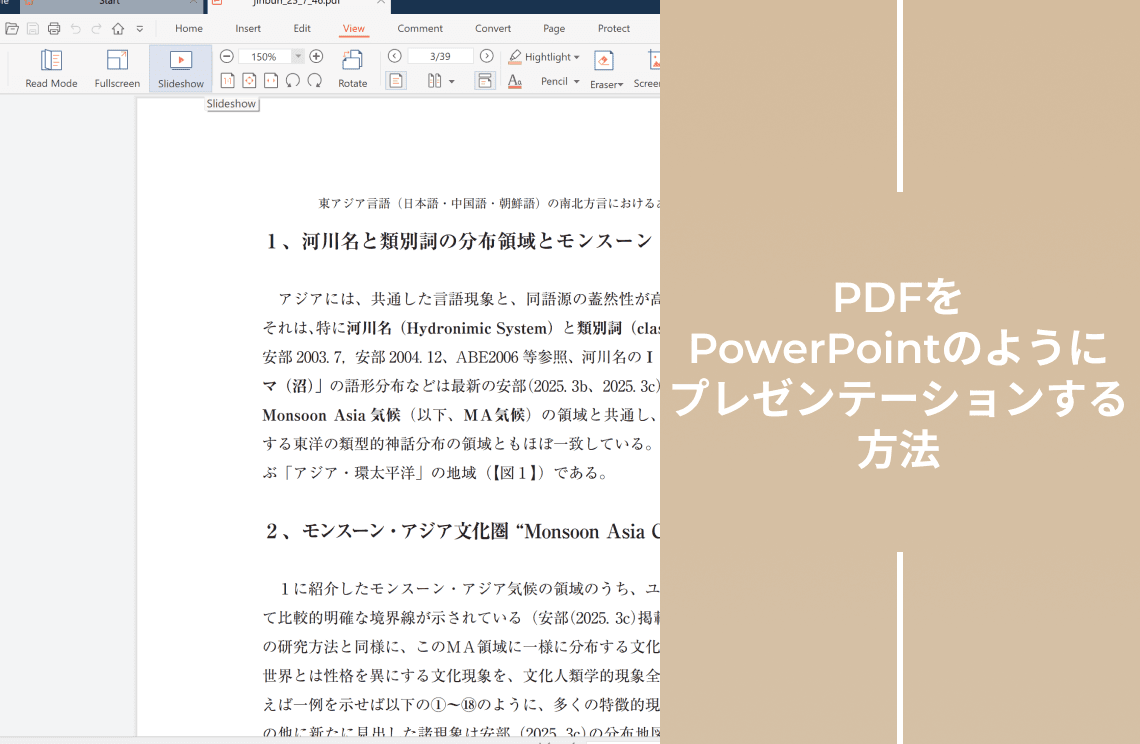
Task: Select the Pencil annotation tool
Action: tap(558, 81)
